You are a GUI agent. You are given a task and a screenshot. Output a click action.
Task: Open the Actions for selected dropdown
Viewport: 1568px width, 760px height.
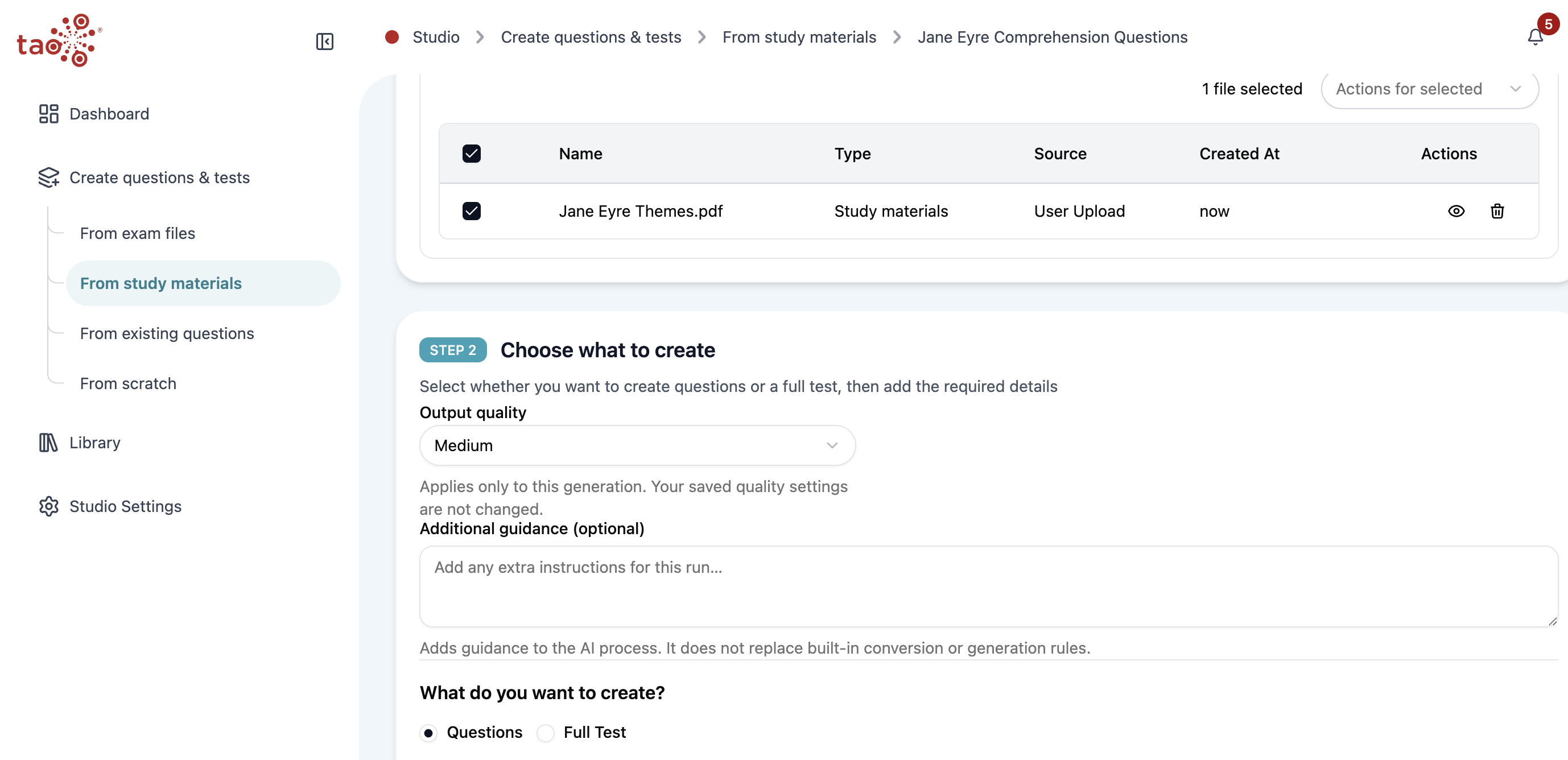[1430, 89]
